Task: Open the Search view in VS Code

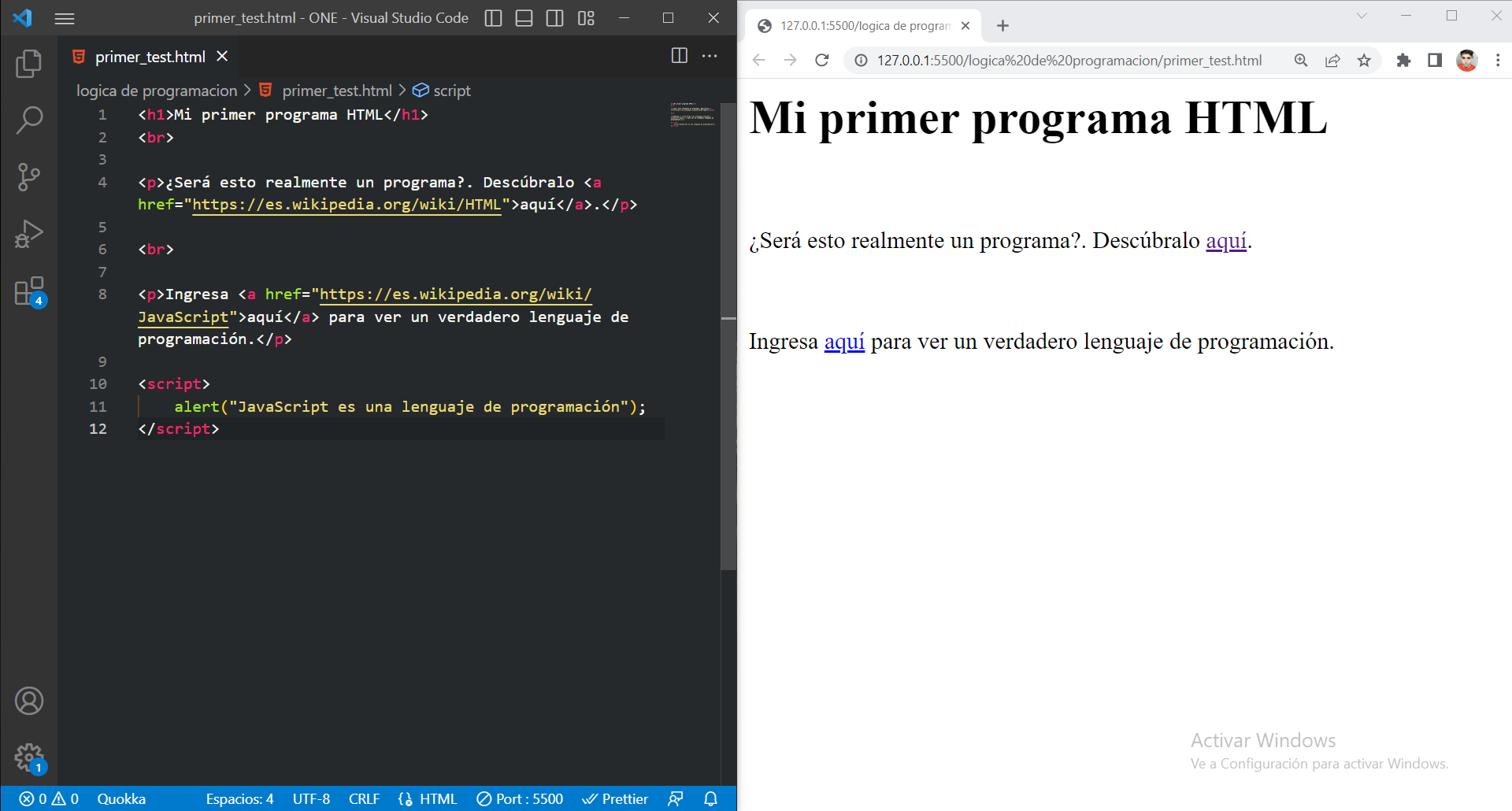Action: [29, 120]
